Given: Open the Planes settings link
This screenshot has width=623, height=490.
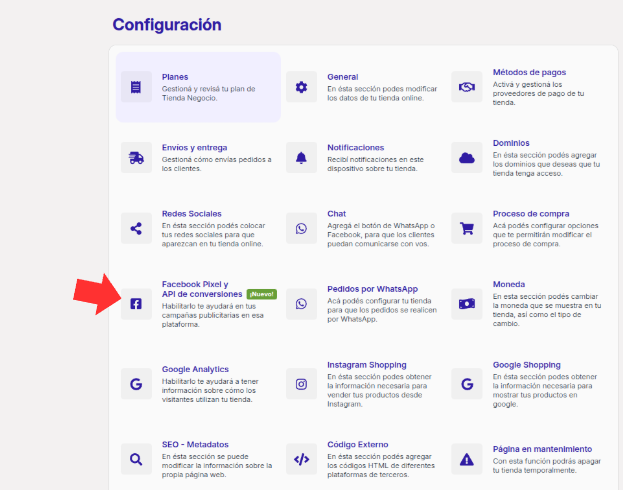Looking at the screenshot, I should 175,77.
